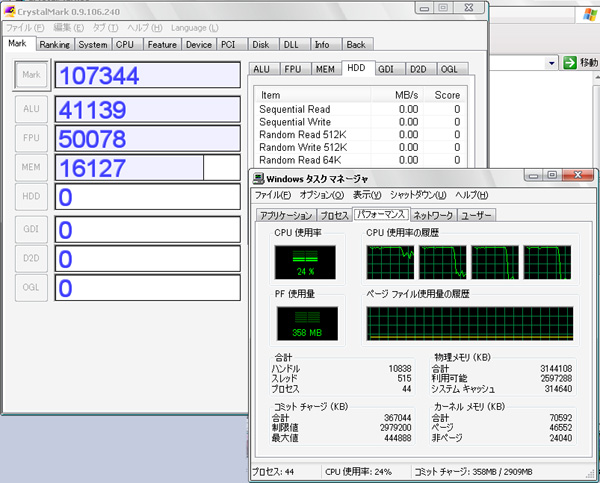
Task: Open Task Manager 表示(V) menu
Action: [367, 195]
